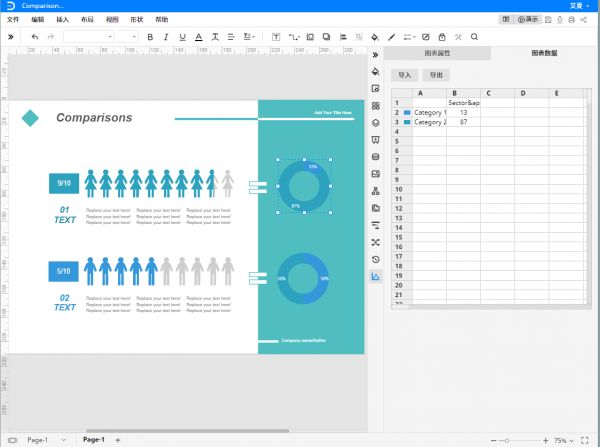600x447 pixels.
Task: Open the history sidebar panel
Action: (x=375, y=259)
